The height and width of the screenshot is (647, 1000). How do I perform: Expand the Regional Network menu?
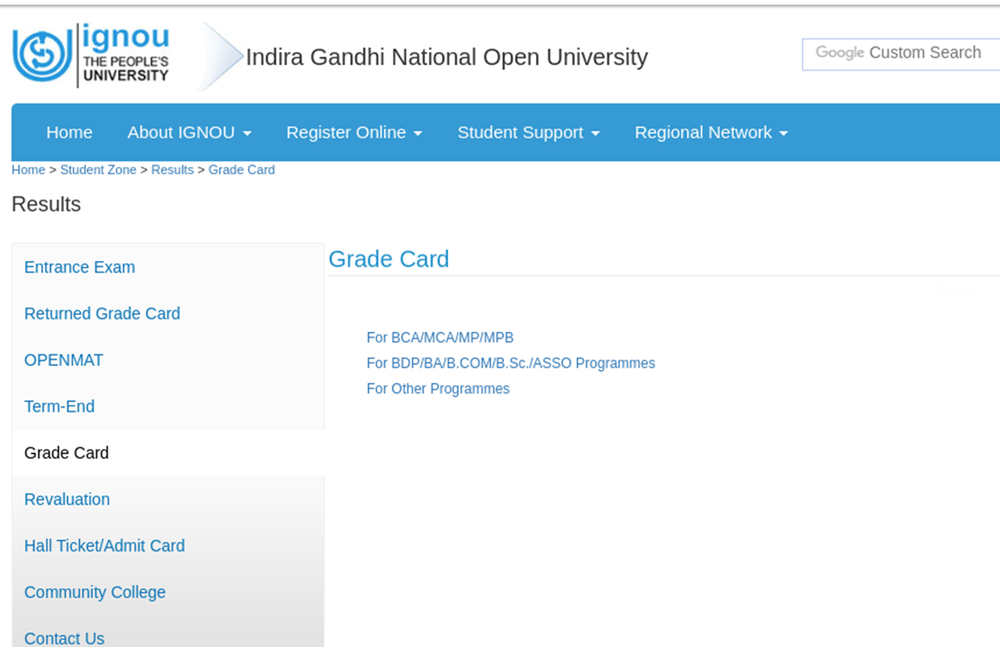pos(711,132)
